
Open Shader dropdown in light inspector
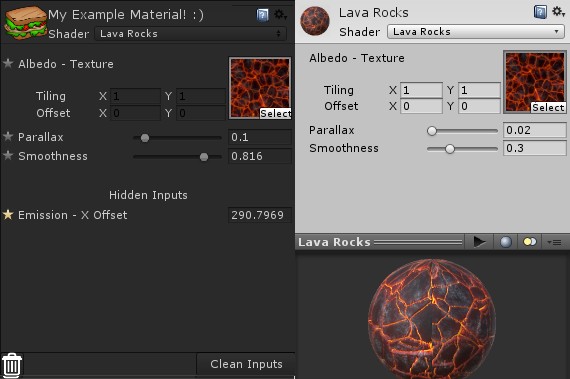pos(476,32)
